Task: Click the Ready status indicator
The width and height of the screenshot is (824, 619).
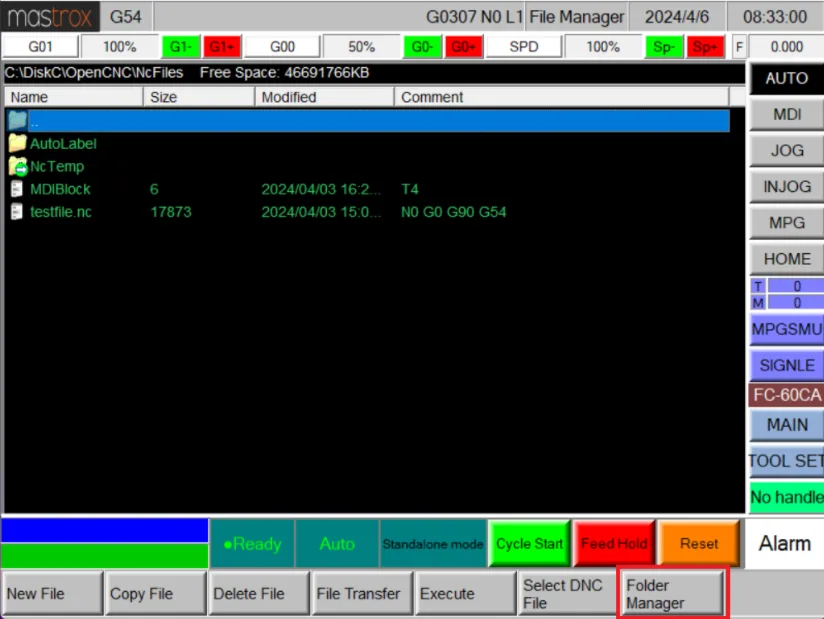Action: tap(252, 544)
